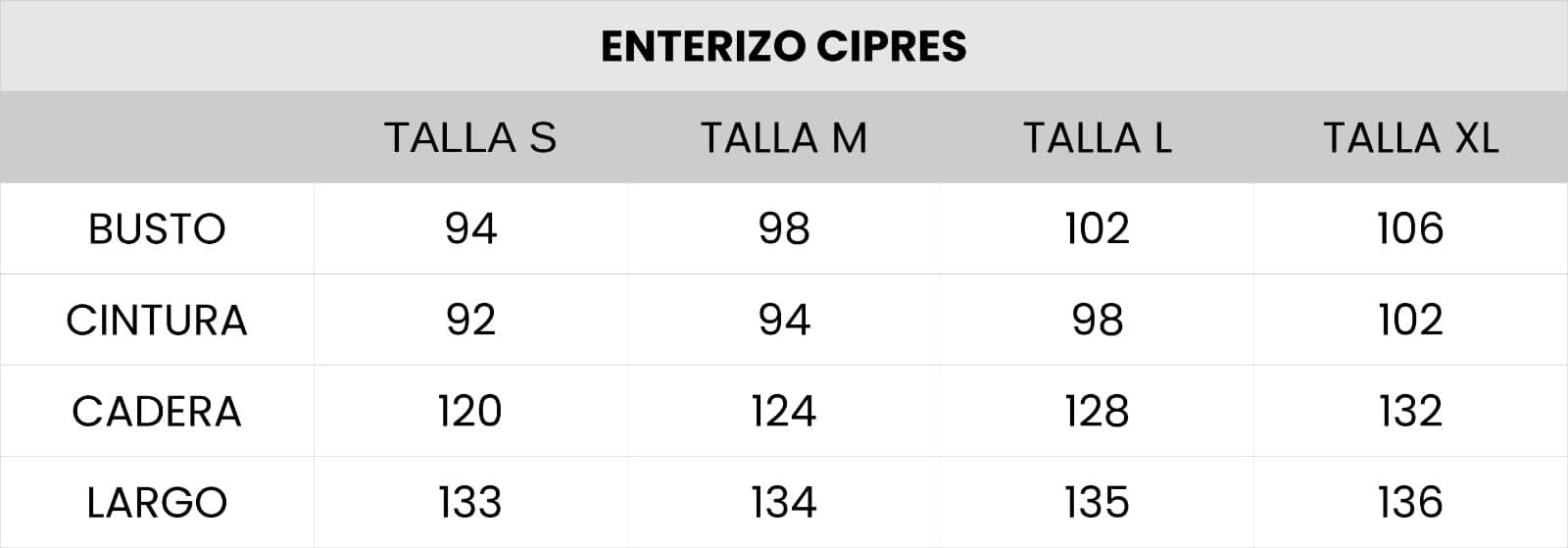1568x548 pixels.
Task: Click the CADERA row label
Action: [157, 412]
